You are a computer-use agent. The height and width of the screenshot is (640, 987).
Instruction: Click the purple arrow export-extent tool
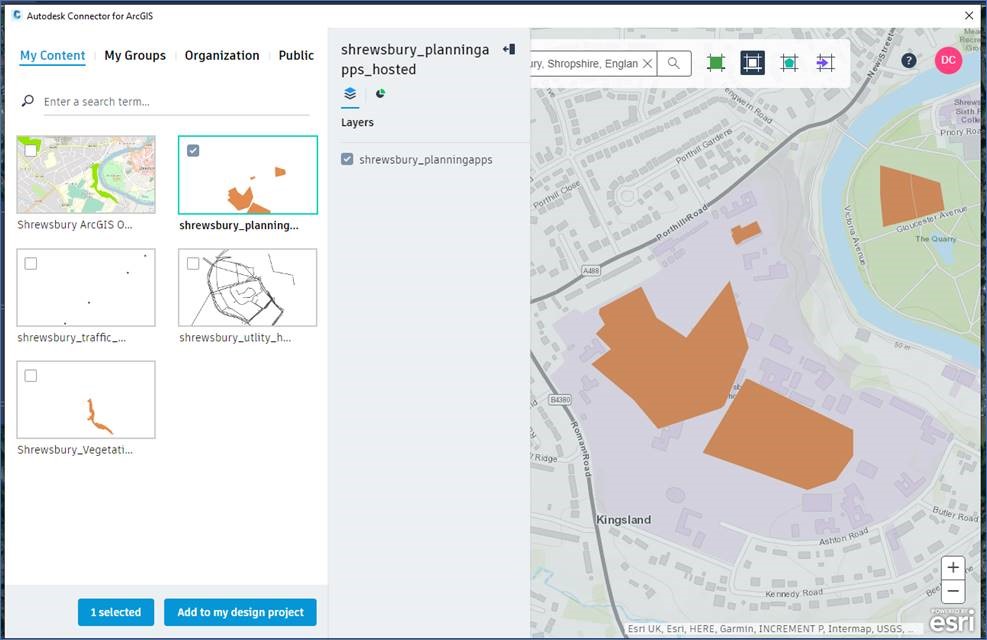click(825, 62)
